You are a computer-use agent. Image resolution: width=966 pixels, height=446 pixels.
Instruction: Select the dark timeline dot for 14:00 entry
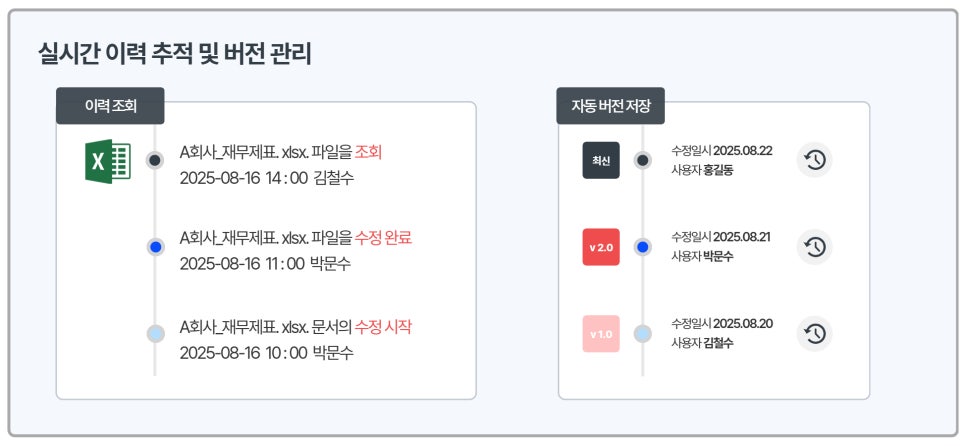155,160
